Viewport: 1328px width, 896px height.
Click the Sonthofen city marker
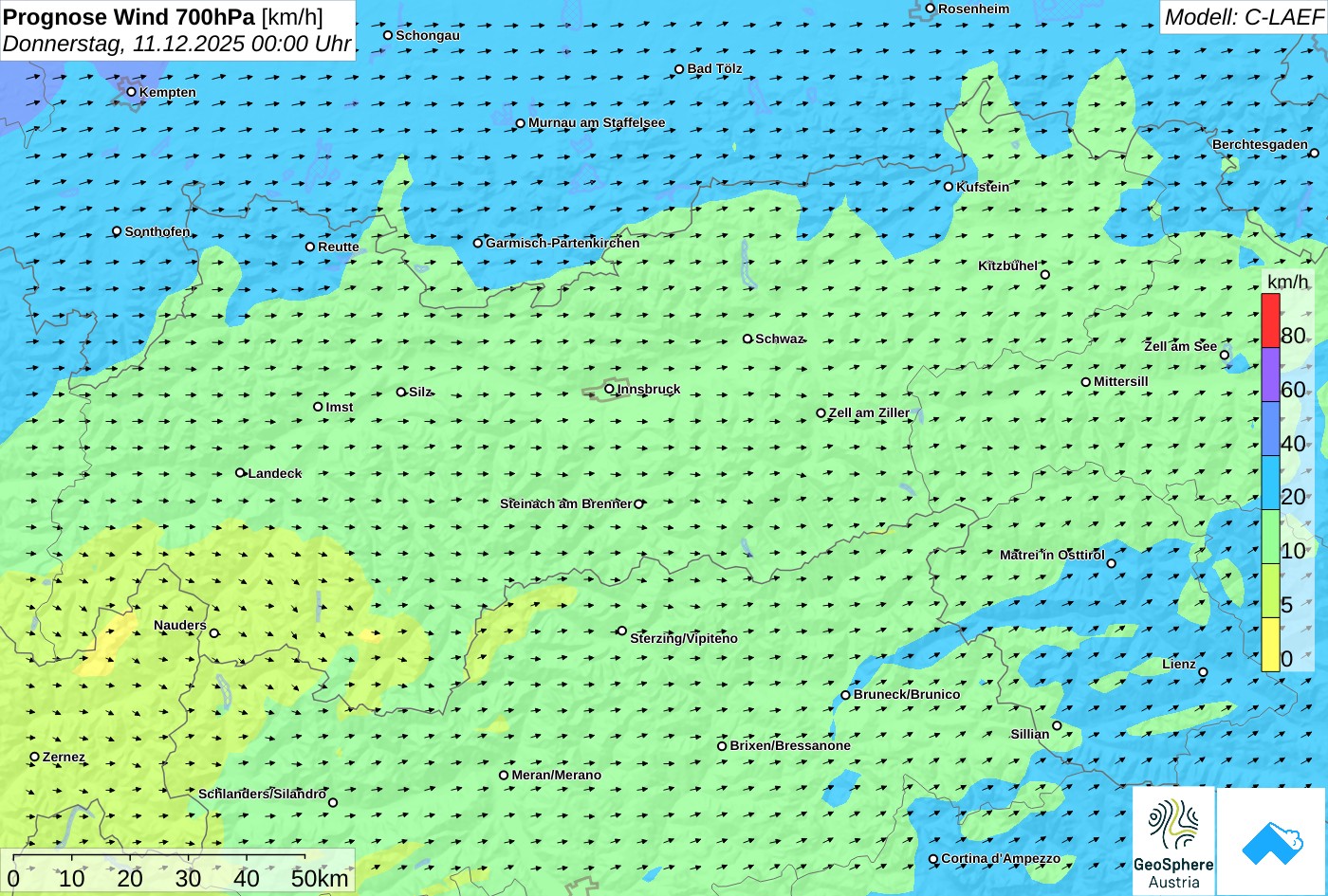(118, 231)
